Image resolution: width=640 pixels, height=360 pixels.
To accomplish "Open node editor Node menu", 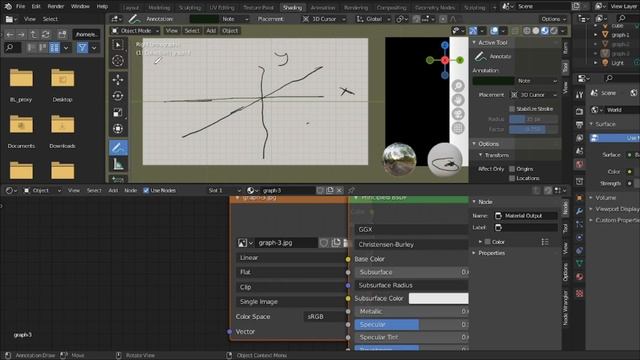I will tap(131, 190).
